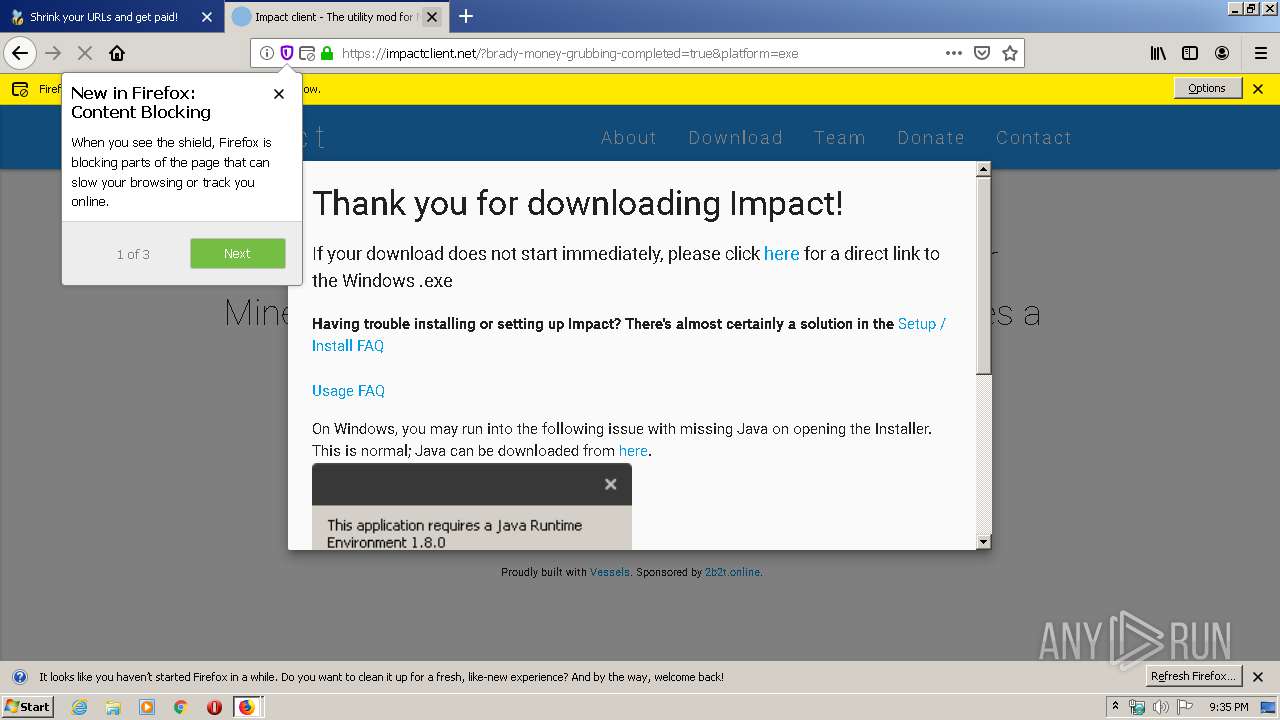Dismiss the Content Blocking tooltip
Screen dimensions: 1280x720
tap(279, 94)
